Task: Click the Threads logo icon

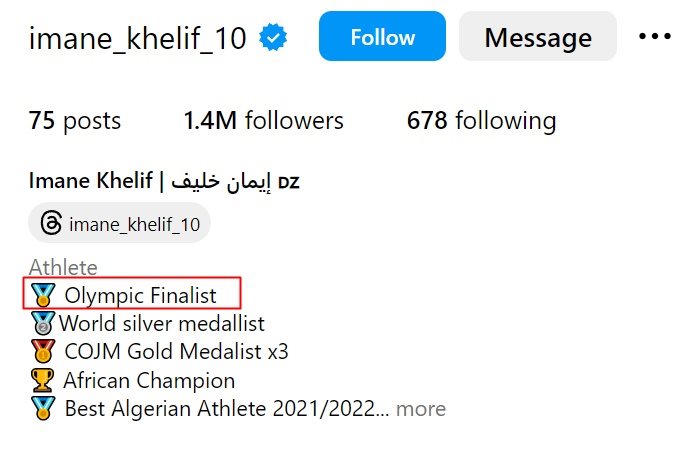Action: pos(52,222)
